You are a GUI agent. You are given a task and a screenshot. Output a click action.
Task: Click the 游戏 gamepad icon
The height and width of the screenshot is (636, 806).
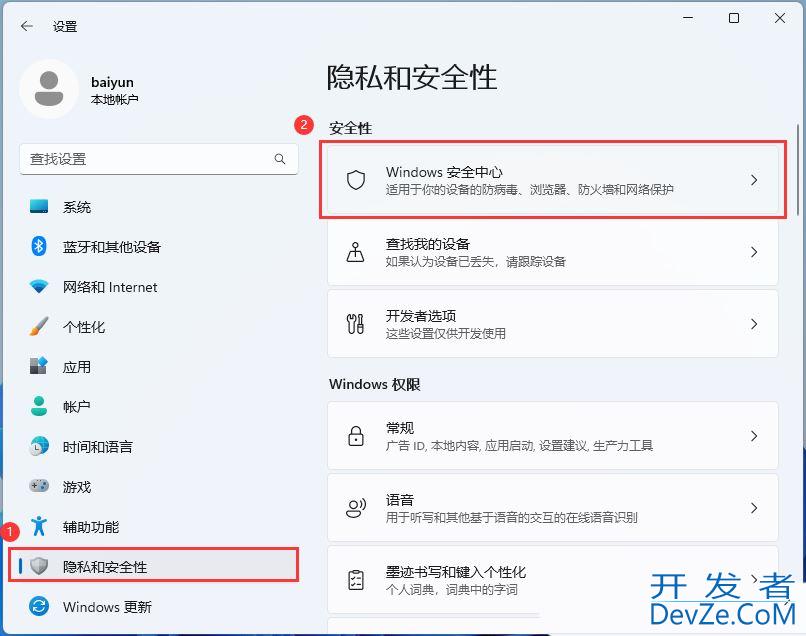39,486
